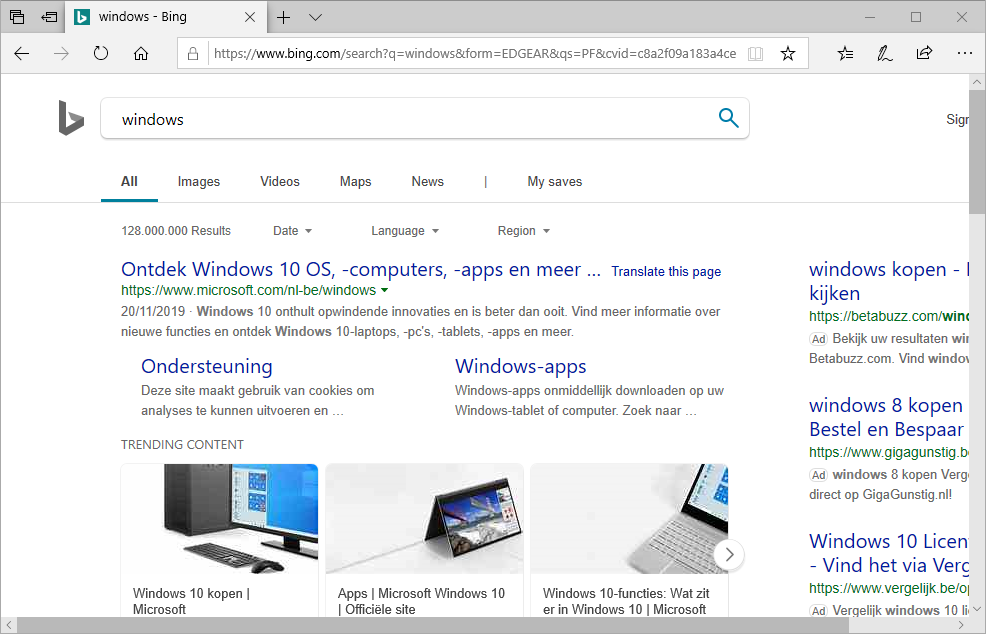Open the Favorites hub icon
The height and width of the screenshot is (634, 986).
click(846, 53)
